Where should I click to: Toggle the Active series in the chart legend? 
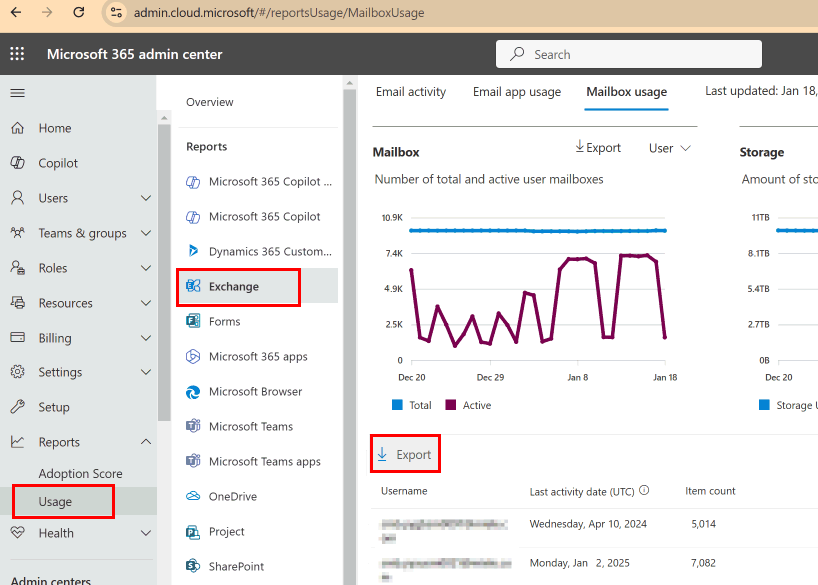(x=468, y=405)
